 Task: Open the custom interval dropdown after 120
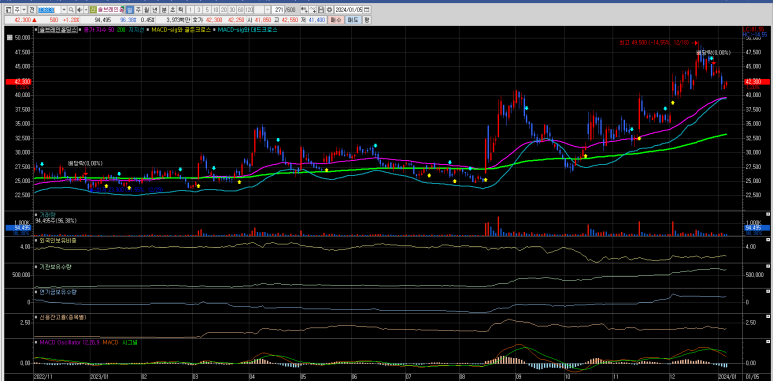268,10
